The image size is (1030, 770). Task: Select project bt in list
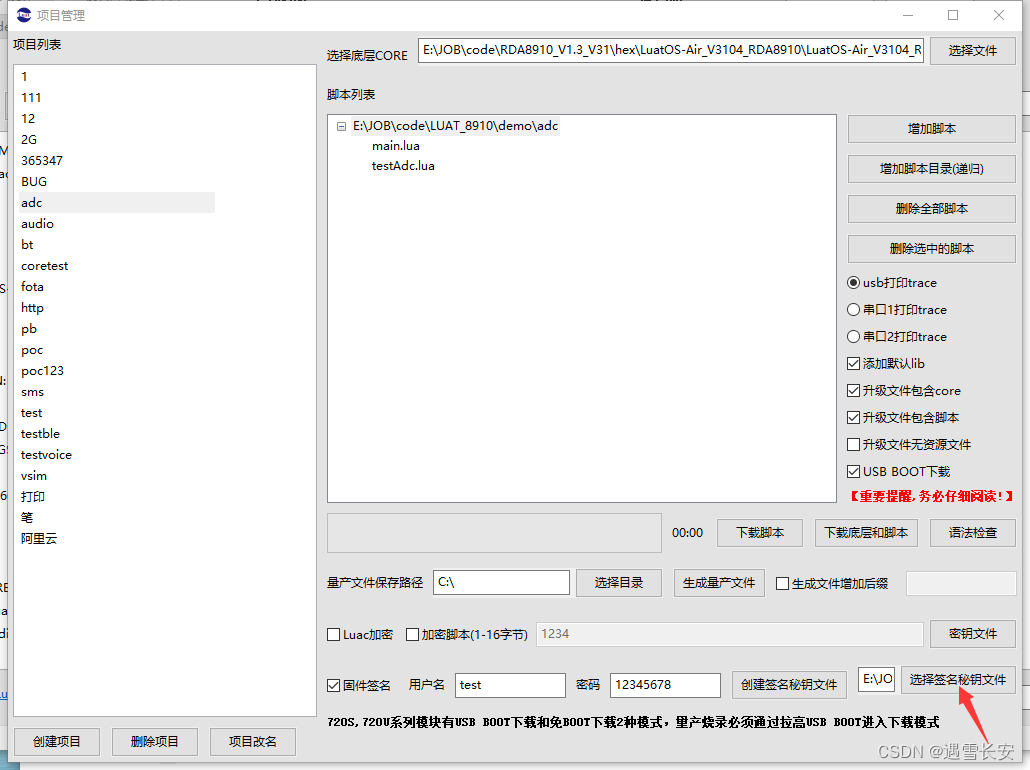coord(27,244)
